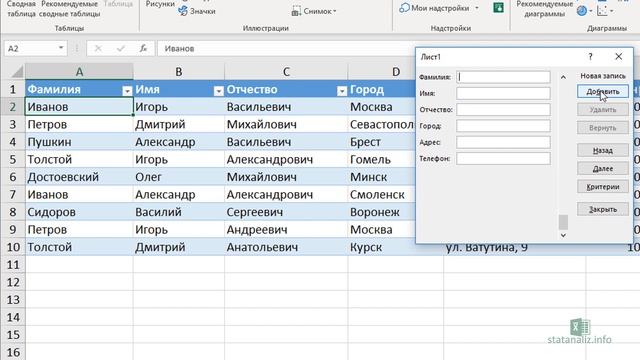This screenshot has height=360, width=640.
Task: Click the Добавить button in form
Action: (x=602, y=91)
